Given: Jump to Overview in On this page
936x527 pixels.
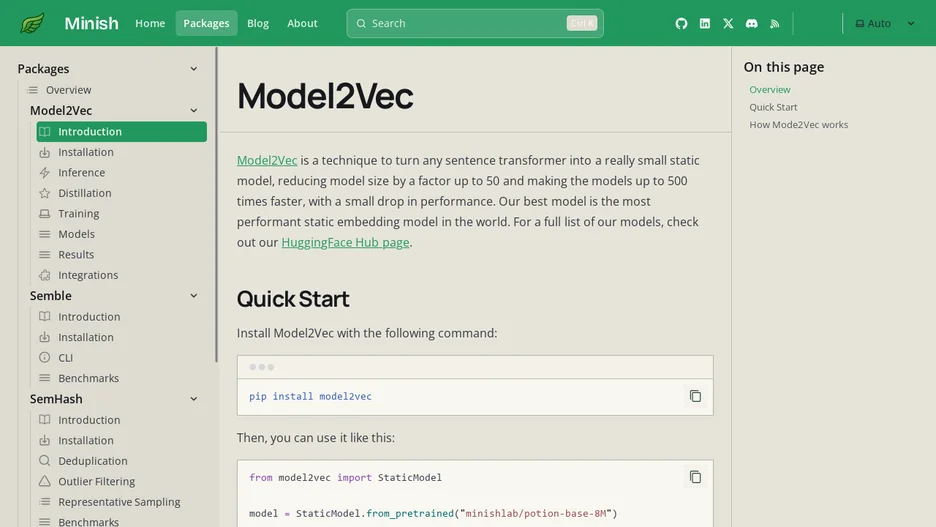Looking at the screenshot, I should tap(769, 90).
